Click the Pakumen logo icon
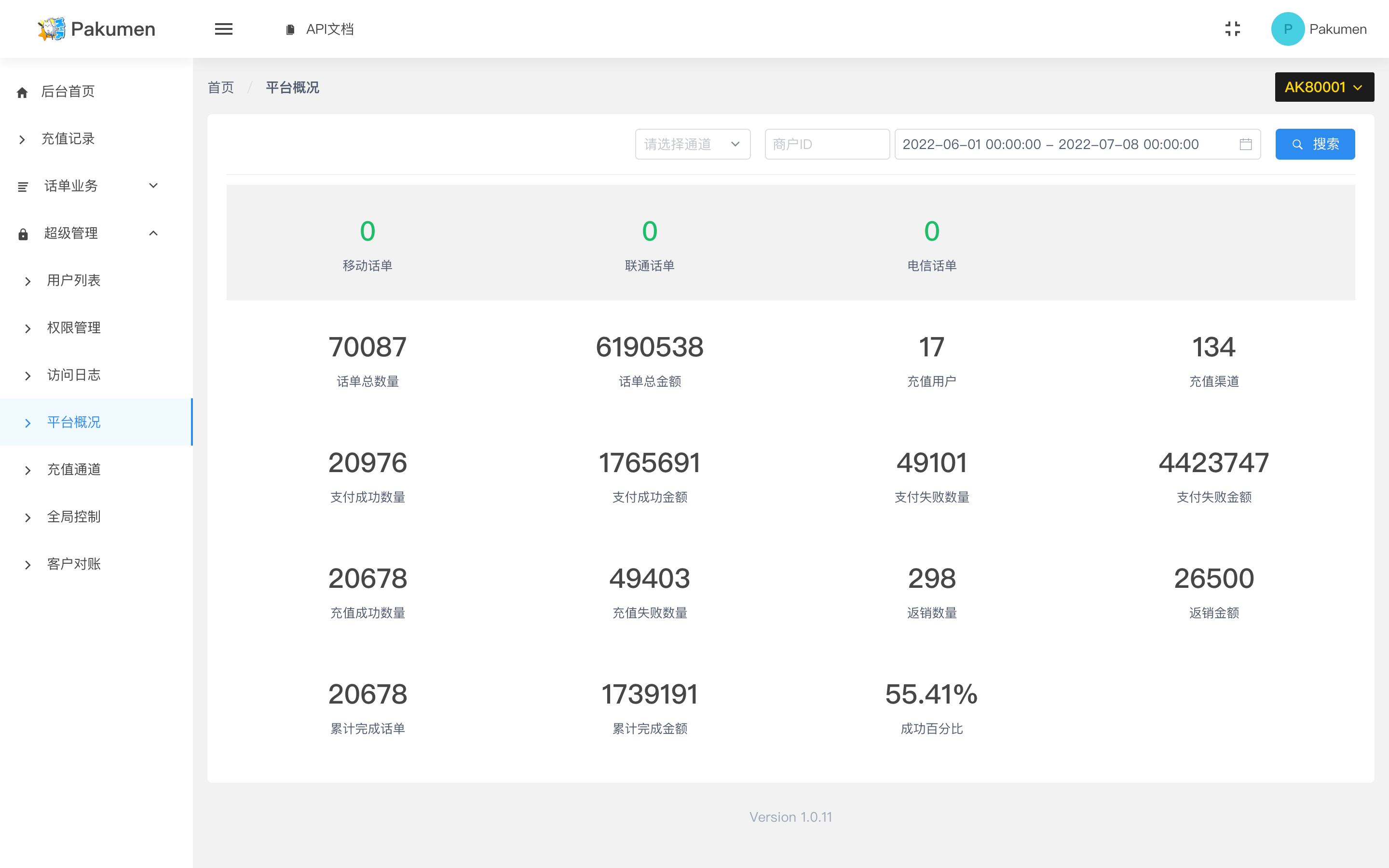The image size is (1389, 868). click(x=51, y=29)
